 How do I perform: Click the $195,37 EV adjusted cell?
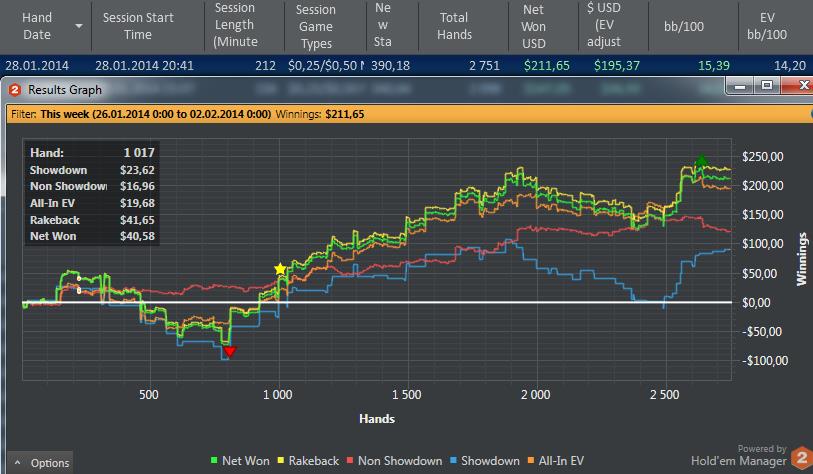click(x=616, y=66)
